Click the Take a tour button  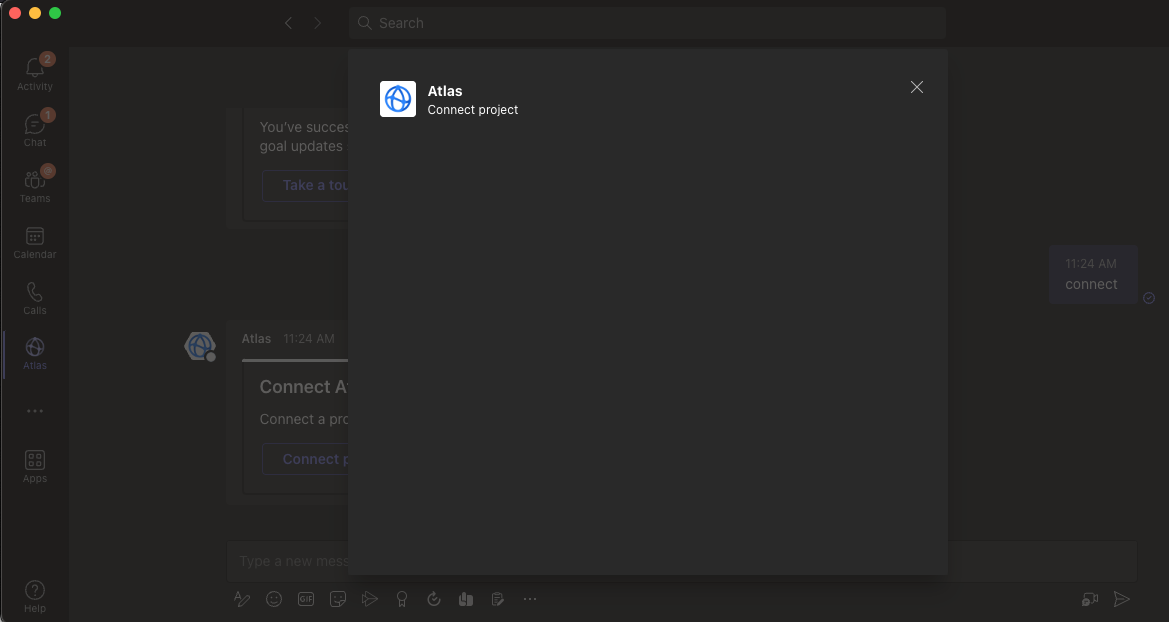click(306, 185)
